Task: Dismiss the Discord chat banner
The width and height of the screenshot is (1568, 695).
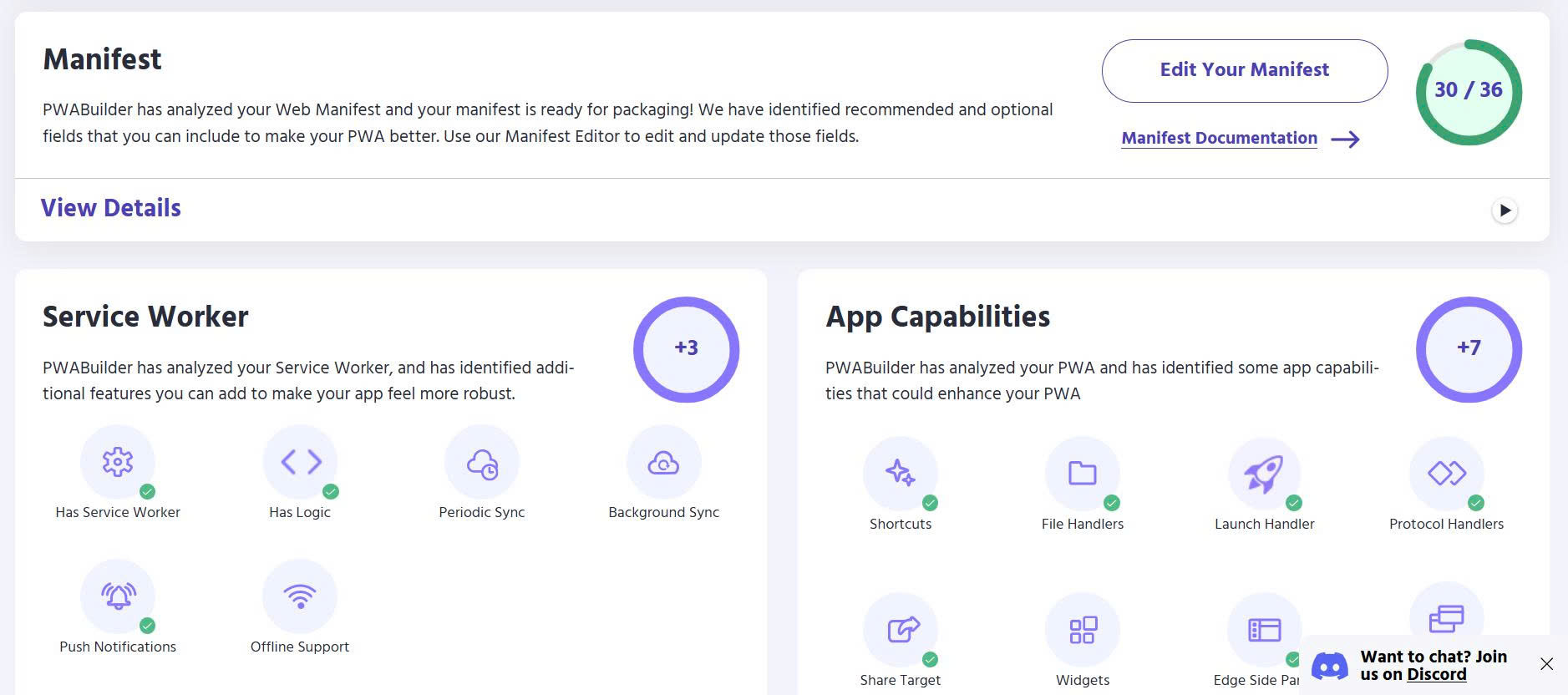Action: (x=1546, y=664)
